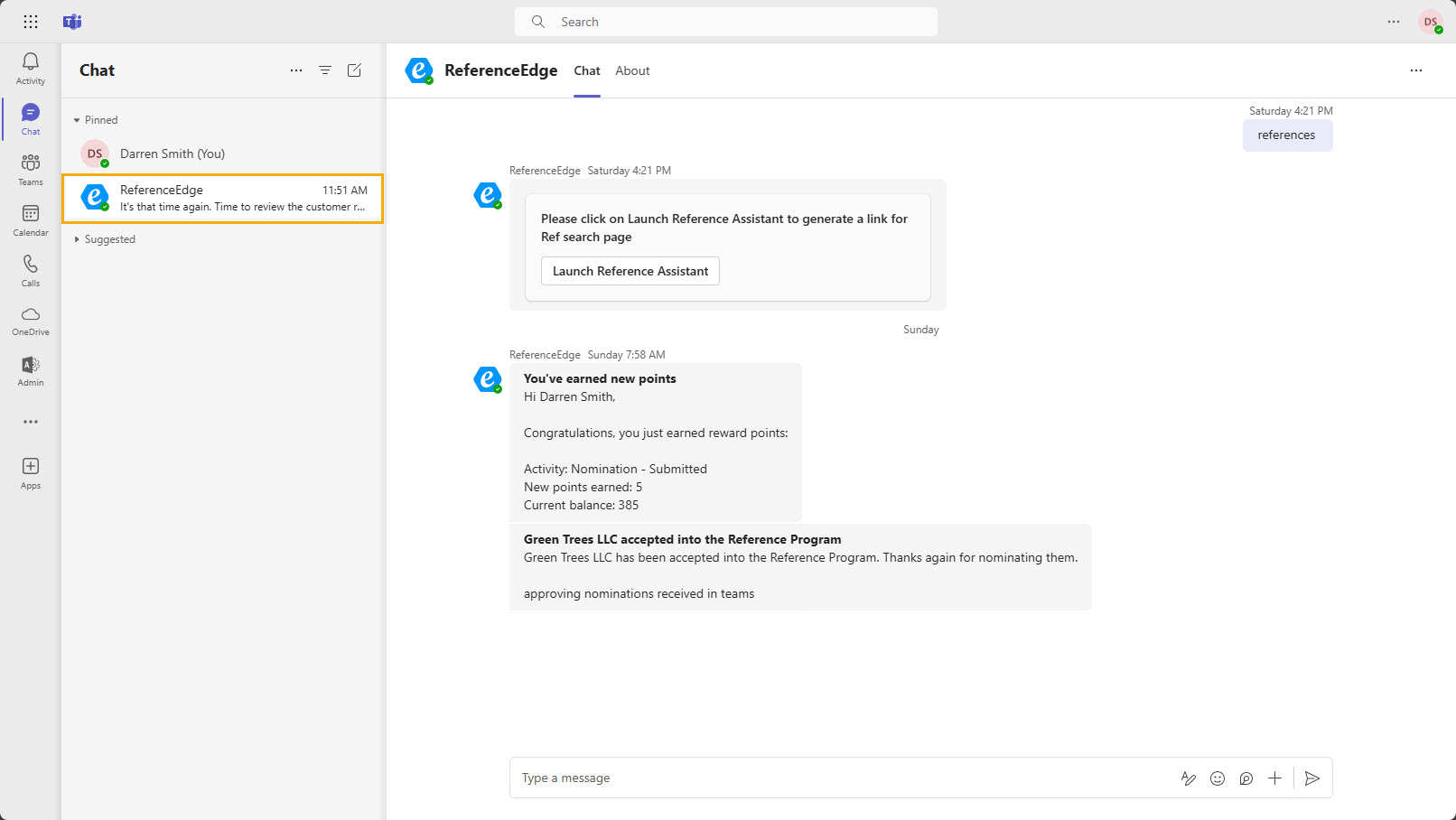Expand the Suggested section

point(78,239)
